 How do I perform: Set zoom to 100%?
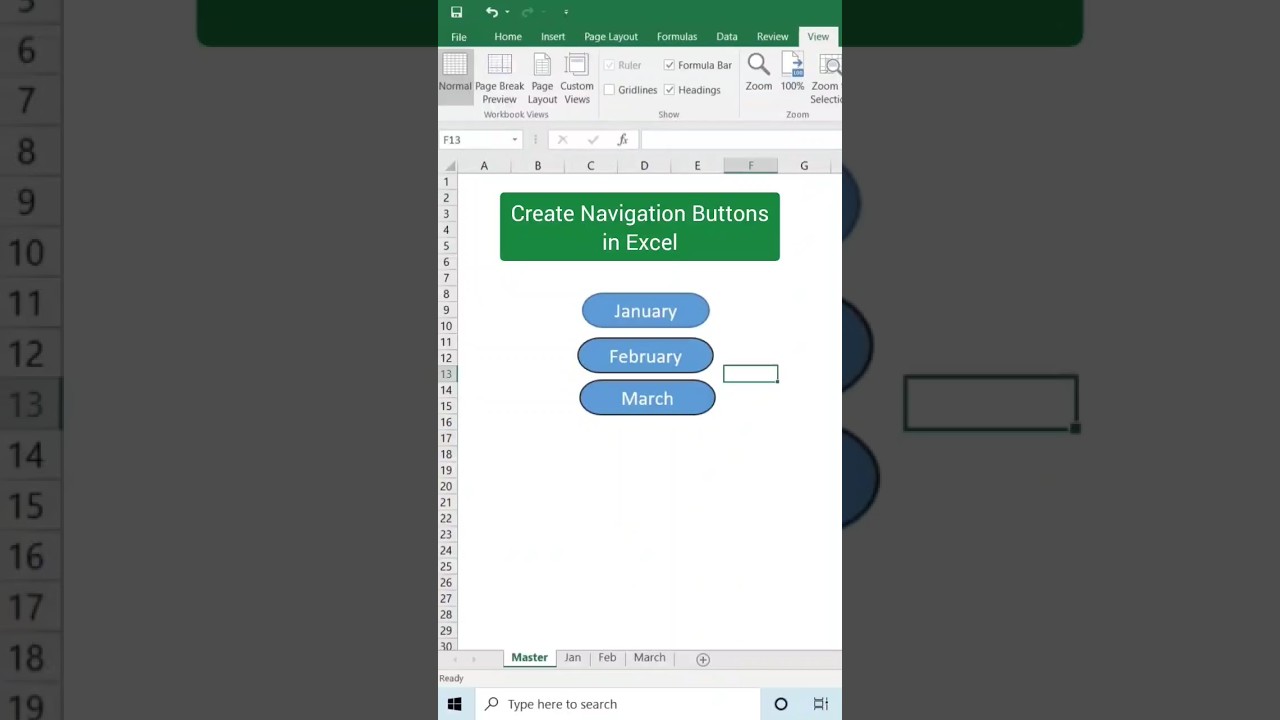792,72
